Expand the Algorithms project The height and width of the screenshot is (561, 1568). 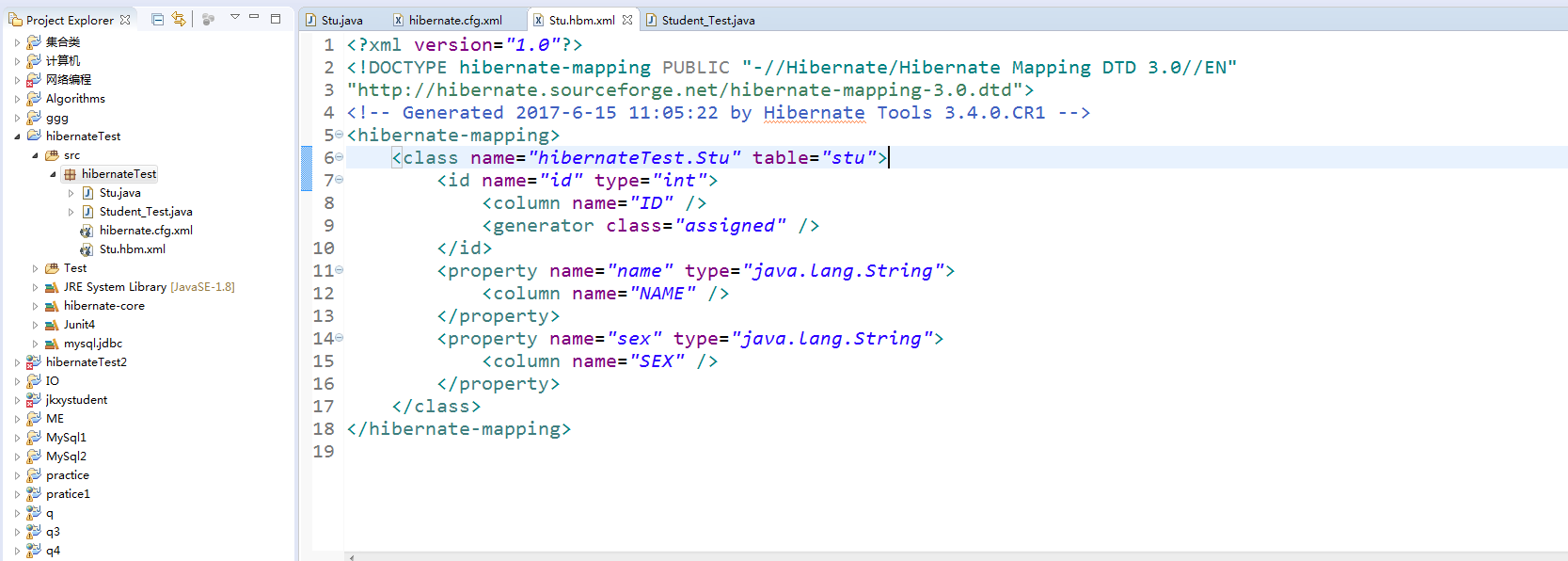[x=17, y=99]
